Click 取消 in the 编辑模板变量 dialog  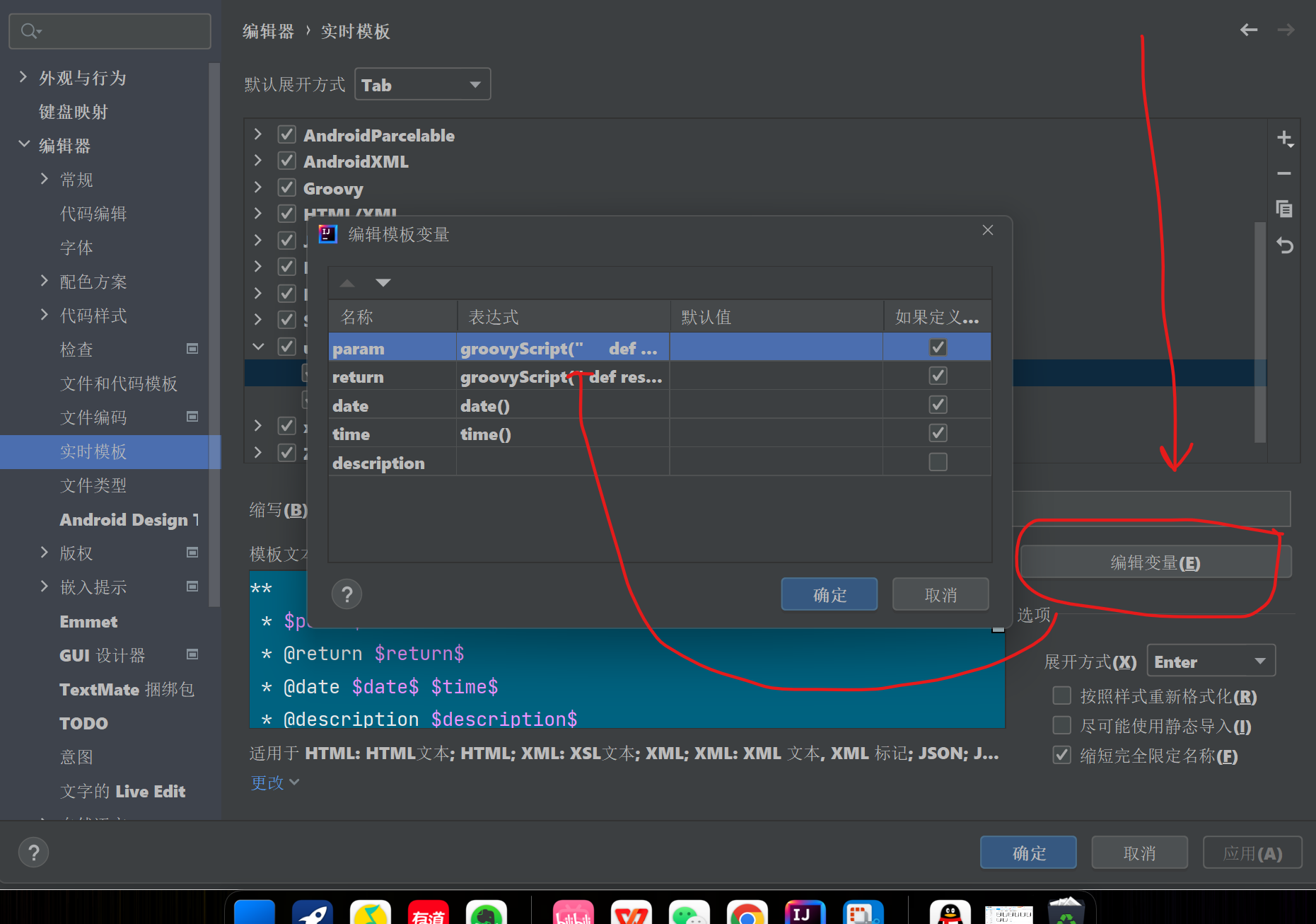coord(941,594)
